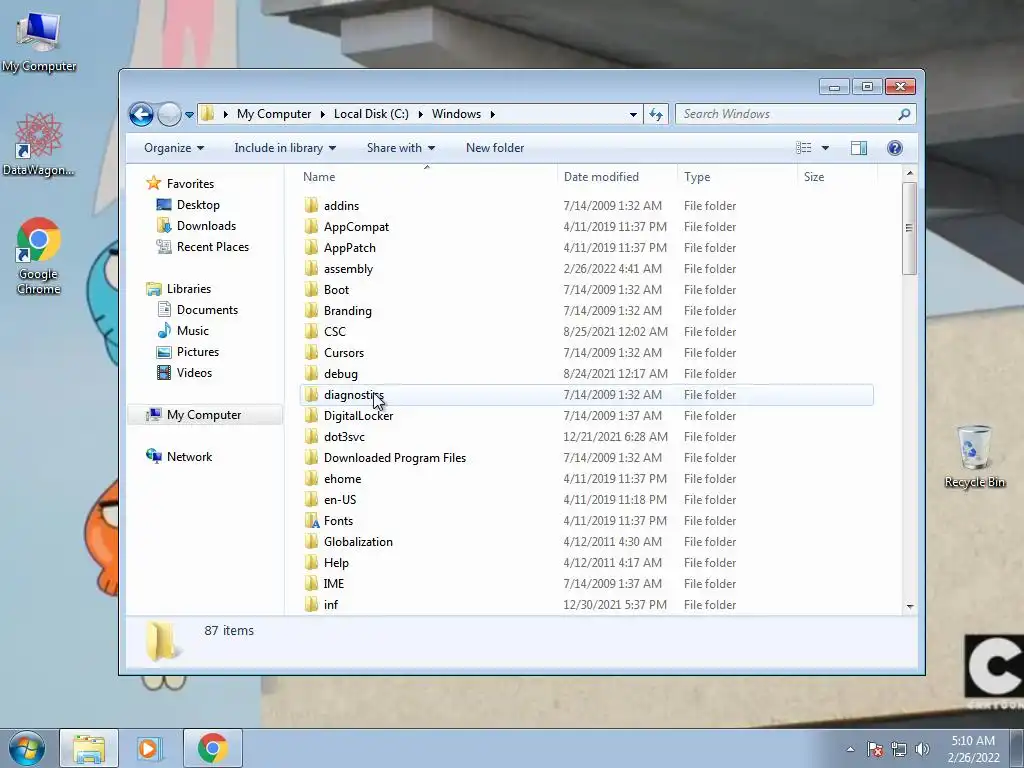The width and height of the screenshot is (1024, 768).
Task: Select the Help folder
Action: [x=336, y=563]
